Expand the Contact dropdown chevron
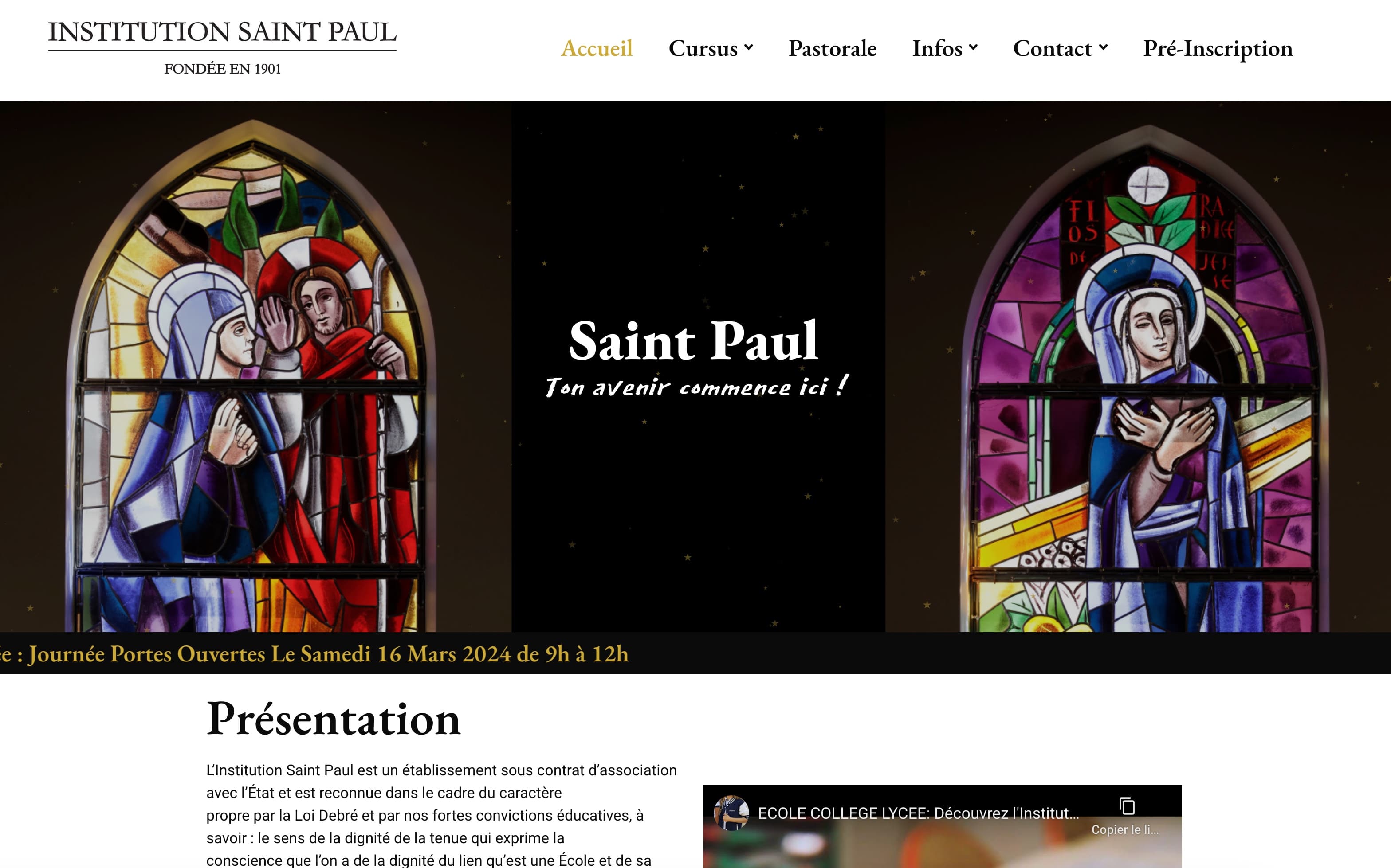Screen dimensions: 1391x868 (1103, 47)
